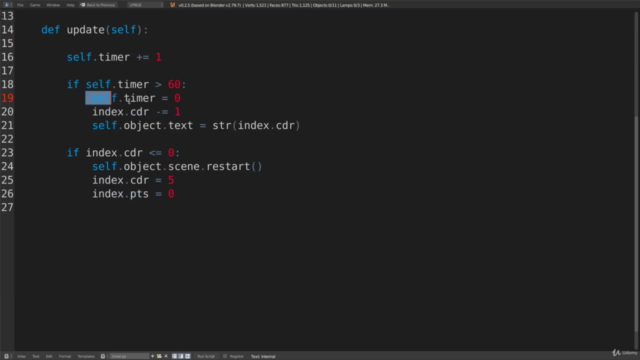
Task: Click the Back to Previous button
Action: [x=98, y=5]
